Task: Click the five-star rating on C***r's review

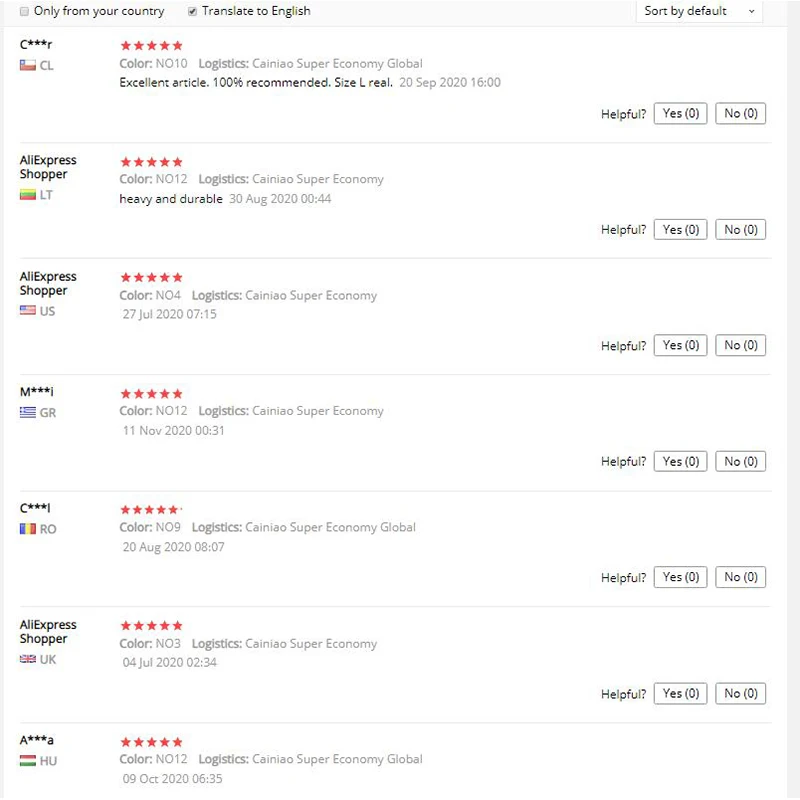Action: tap(151, 46)
